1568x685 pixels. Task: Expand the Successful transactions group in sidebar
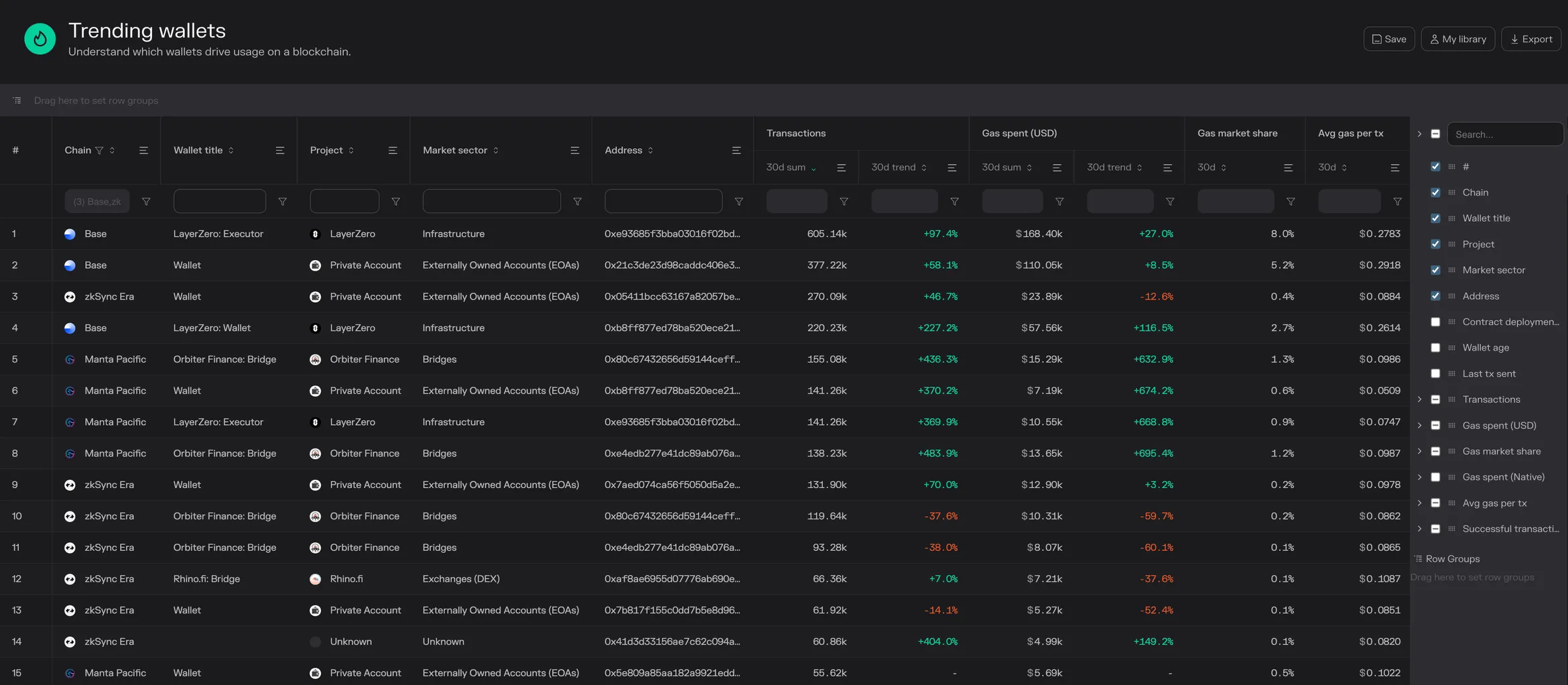tap(1419, 529)
